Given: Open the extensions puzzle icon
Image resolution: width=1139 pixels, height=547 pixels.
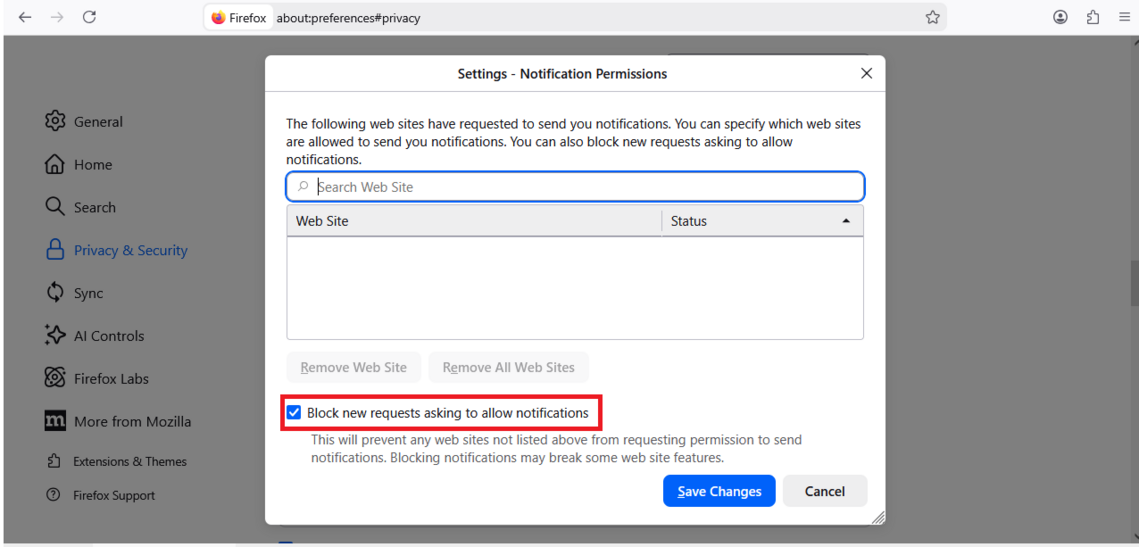Looking at the screenshot, I should pos(1092,17).
